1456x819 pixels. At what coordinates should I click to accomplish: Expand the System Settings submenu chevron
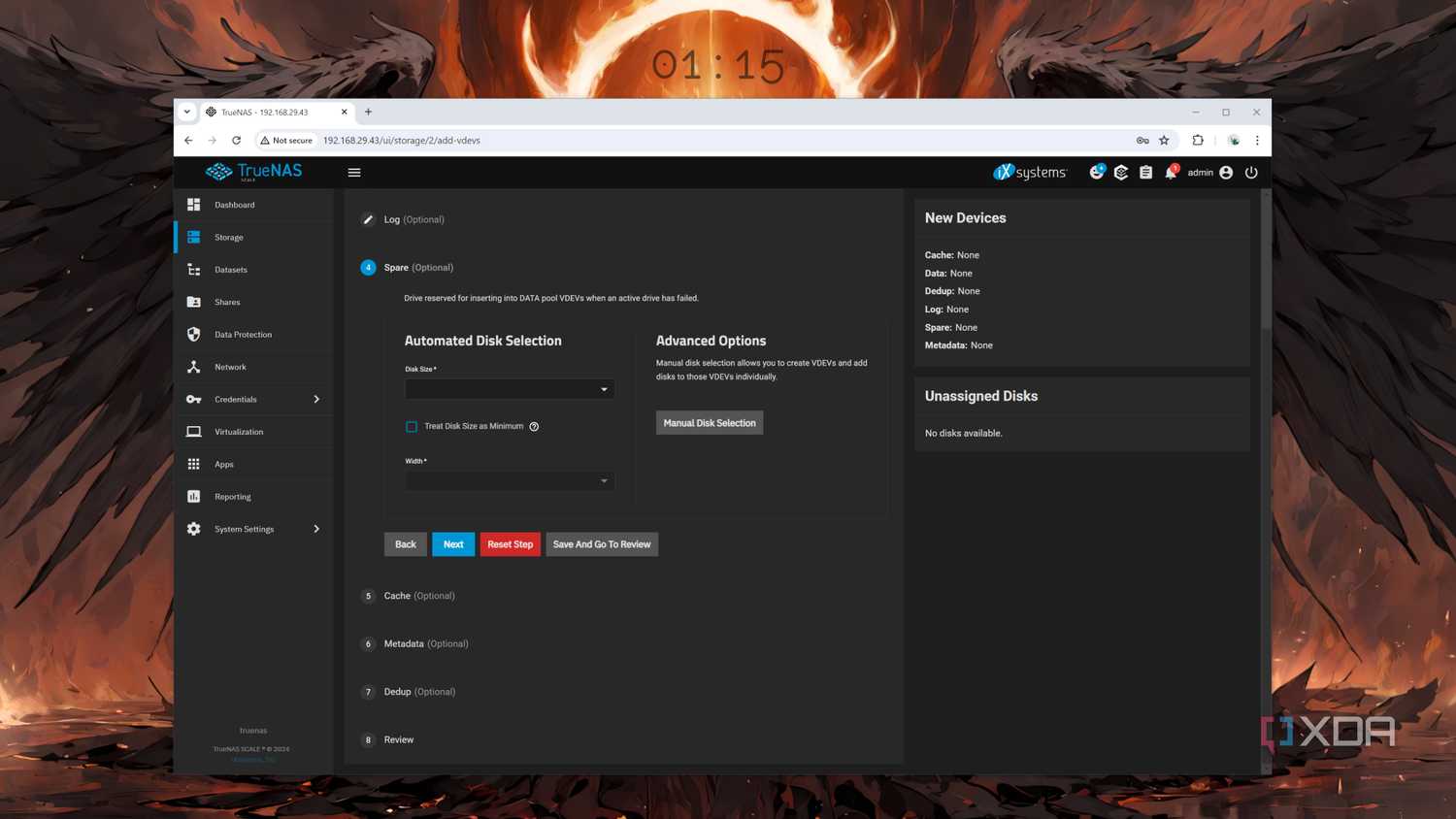tap(316, 529)
